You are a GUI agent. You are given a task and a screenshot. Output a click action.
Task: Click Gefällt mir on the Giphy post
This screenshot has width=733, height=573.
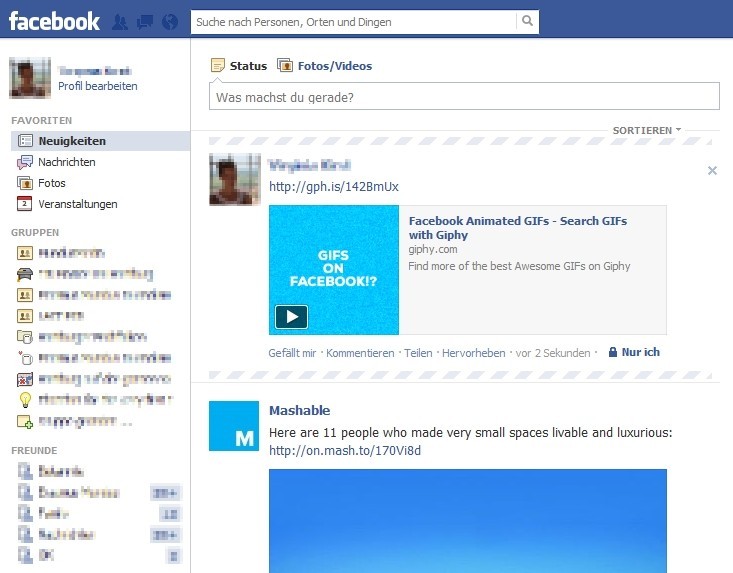click(x=292, y=353)
